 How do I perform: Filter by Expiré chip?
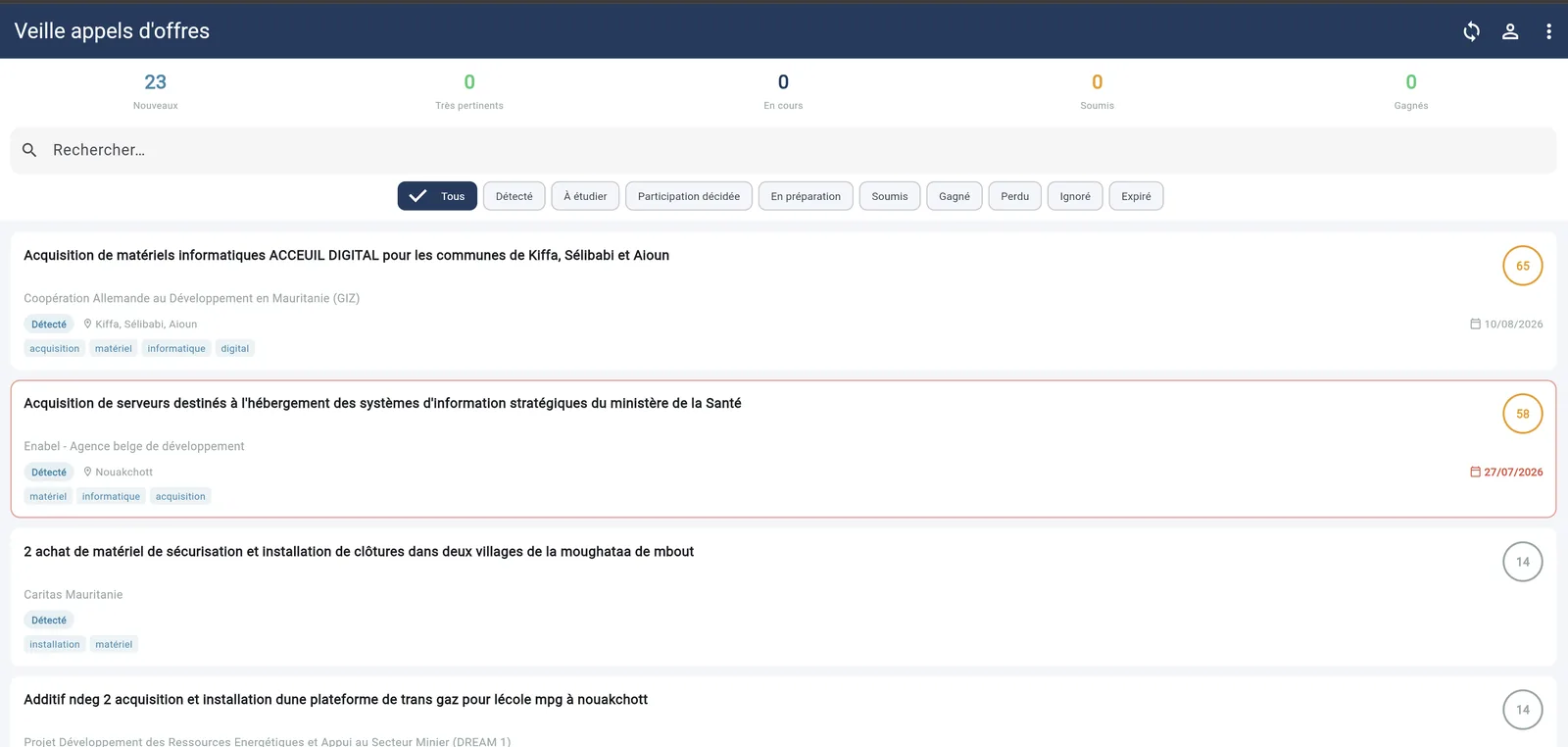tap(1136, 196)
